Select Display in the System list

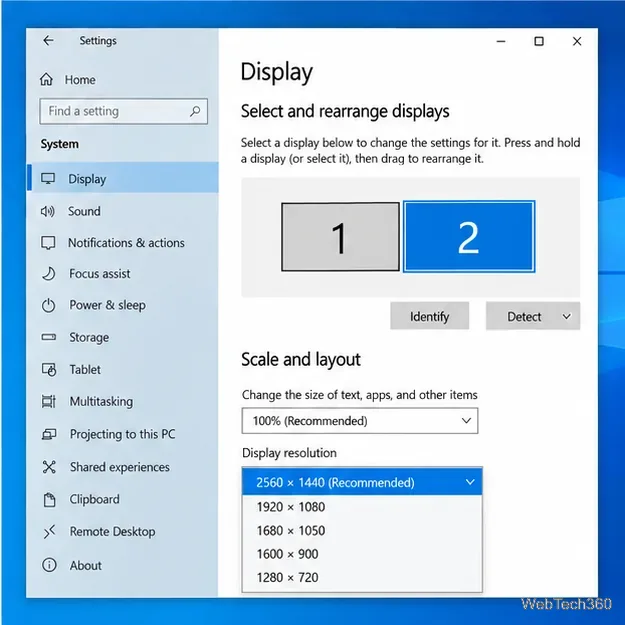[123, 179]
